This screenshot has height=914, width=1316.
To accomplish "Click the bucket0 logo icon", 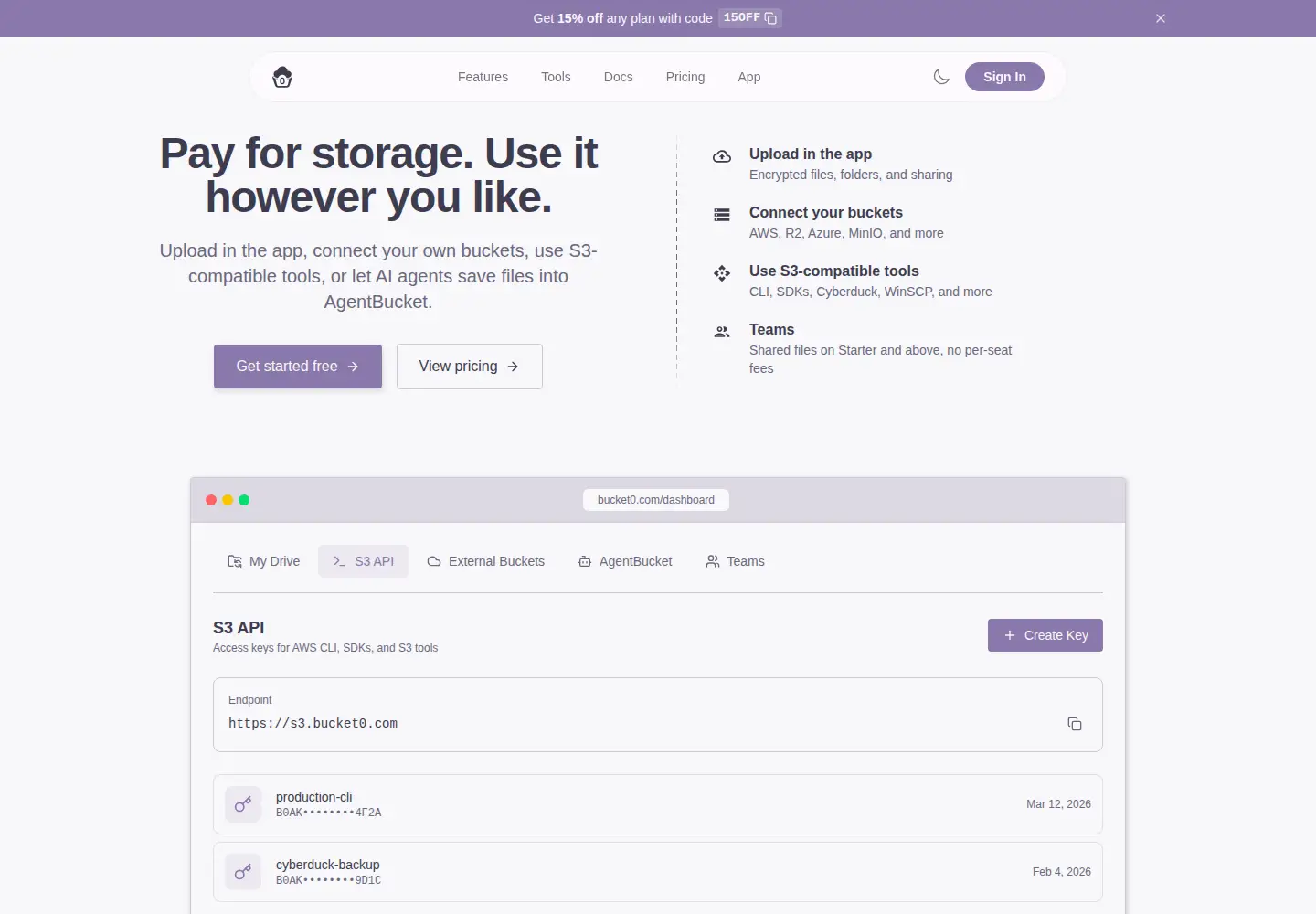I will coord(282,77).
